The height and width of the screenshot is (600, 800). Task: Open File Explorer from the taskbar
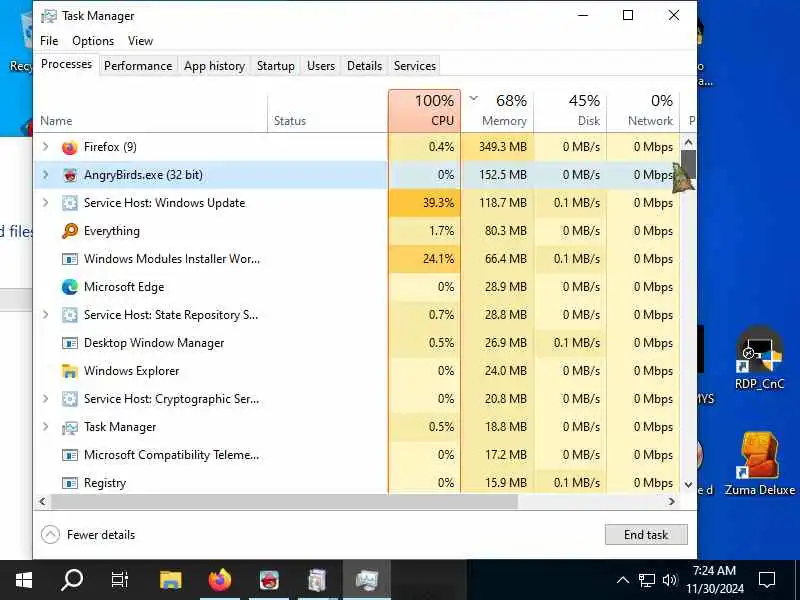(x=170, y=580)
